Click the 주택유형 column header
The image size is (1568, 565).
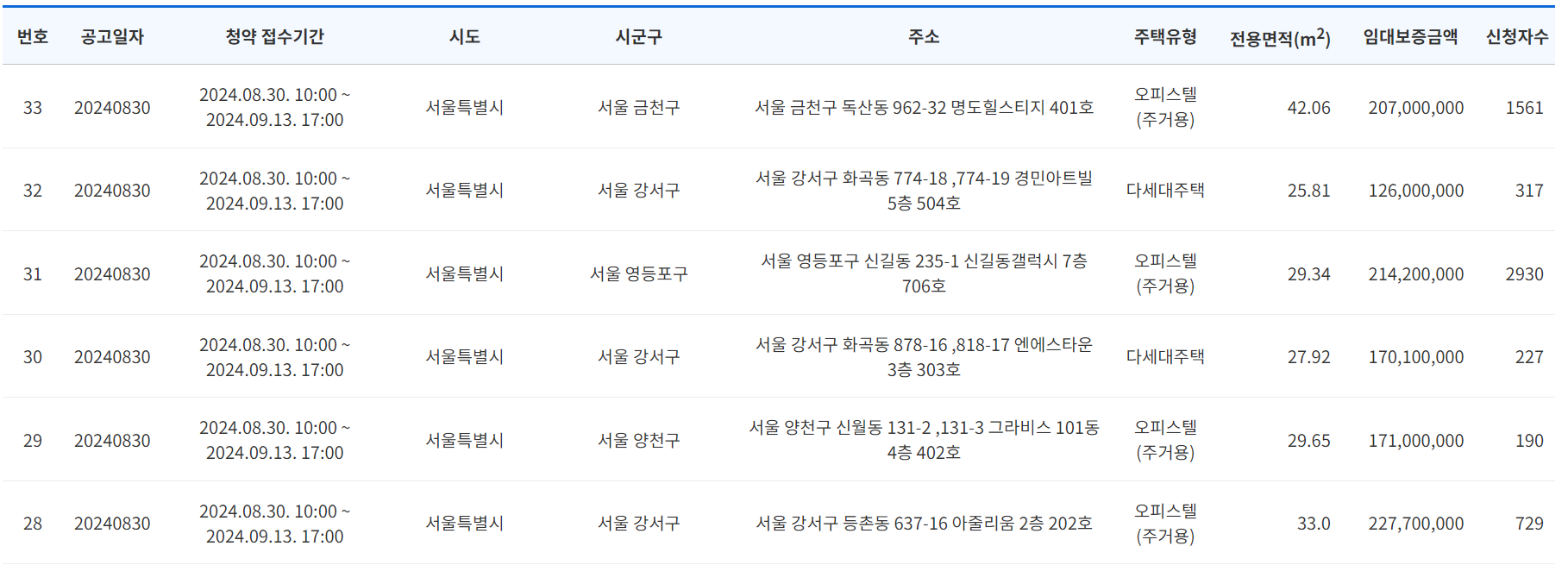(1165, 36)
